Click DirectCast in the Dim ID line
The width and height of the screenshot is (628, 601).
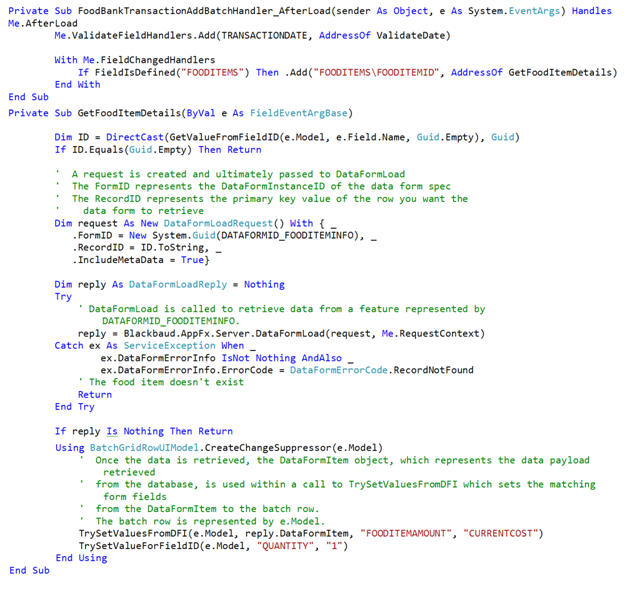point(135,137)
